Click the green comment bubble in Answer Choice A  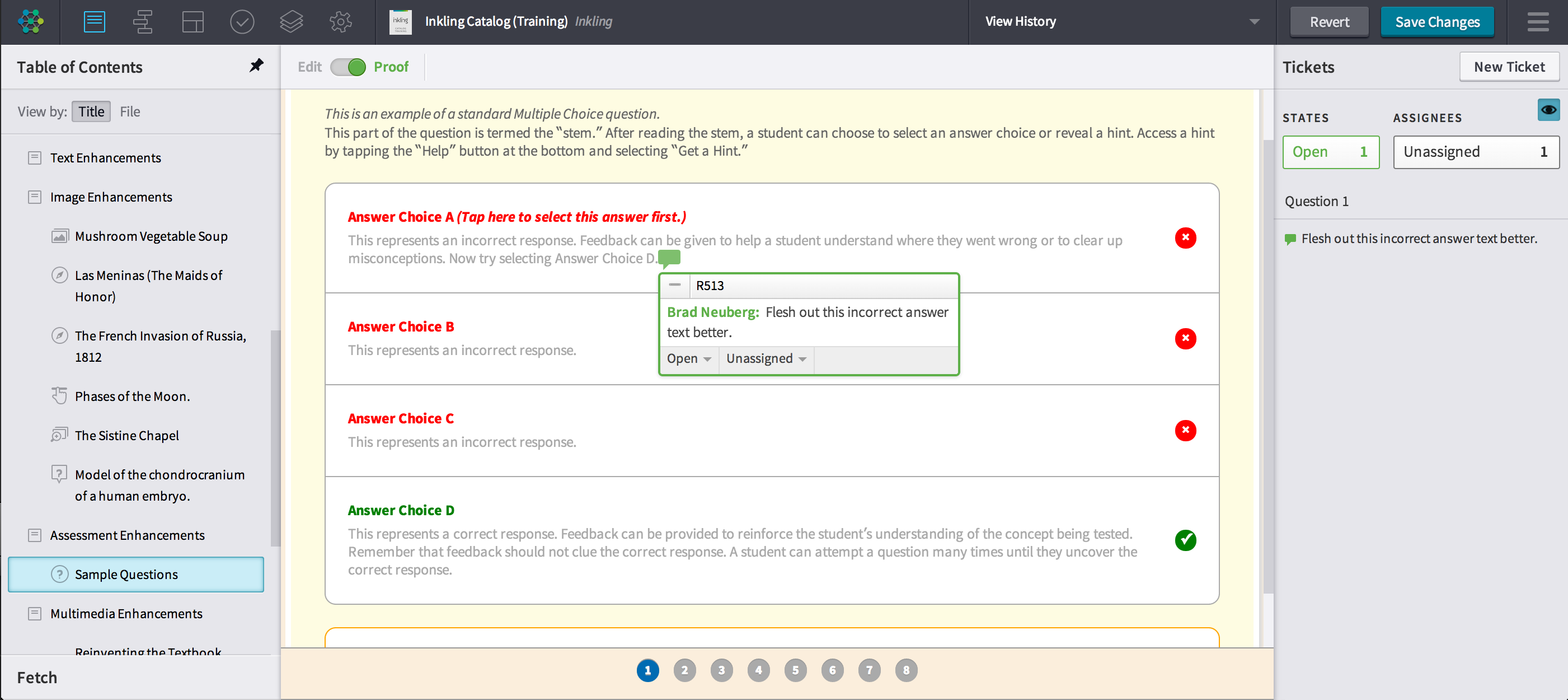click(x=669, y=258)
